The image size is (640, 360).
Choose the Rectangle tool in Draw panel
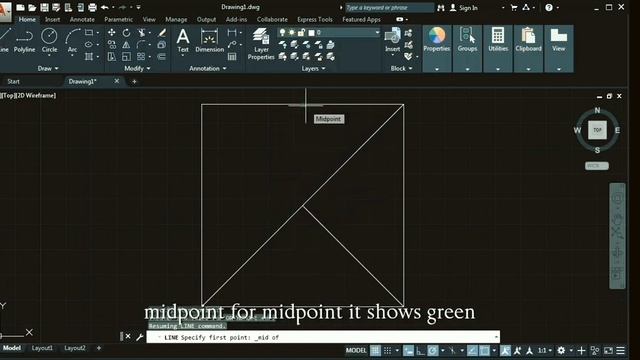click(x=89, y=33)
